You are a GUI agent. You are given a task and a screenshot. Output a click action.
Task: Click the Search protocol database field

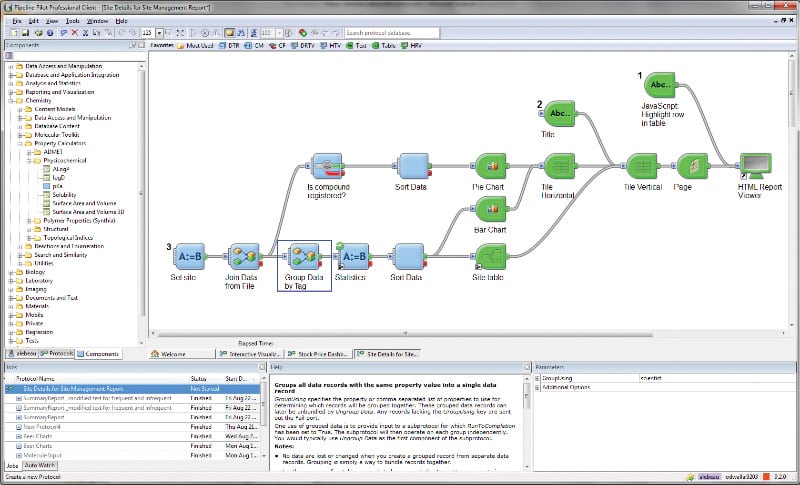(x=392, y=33)
